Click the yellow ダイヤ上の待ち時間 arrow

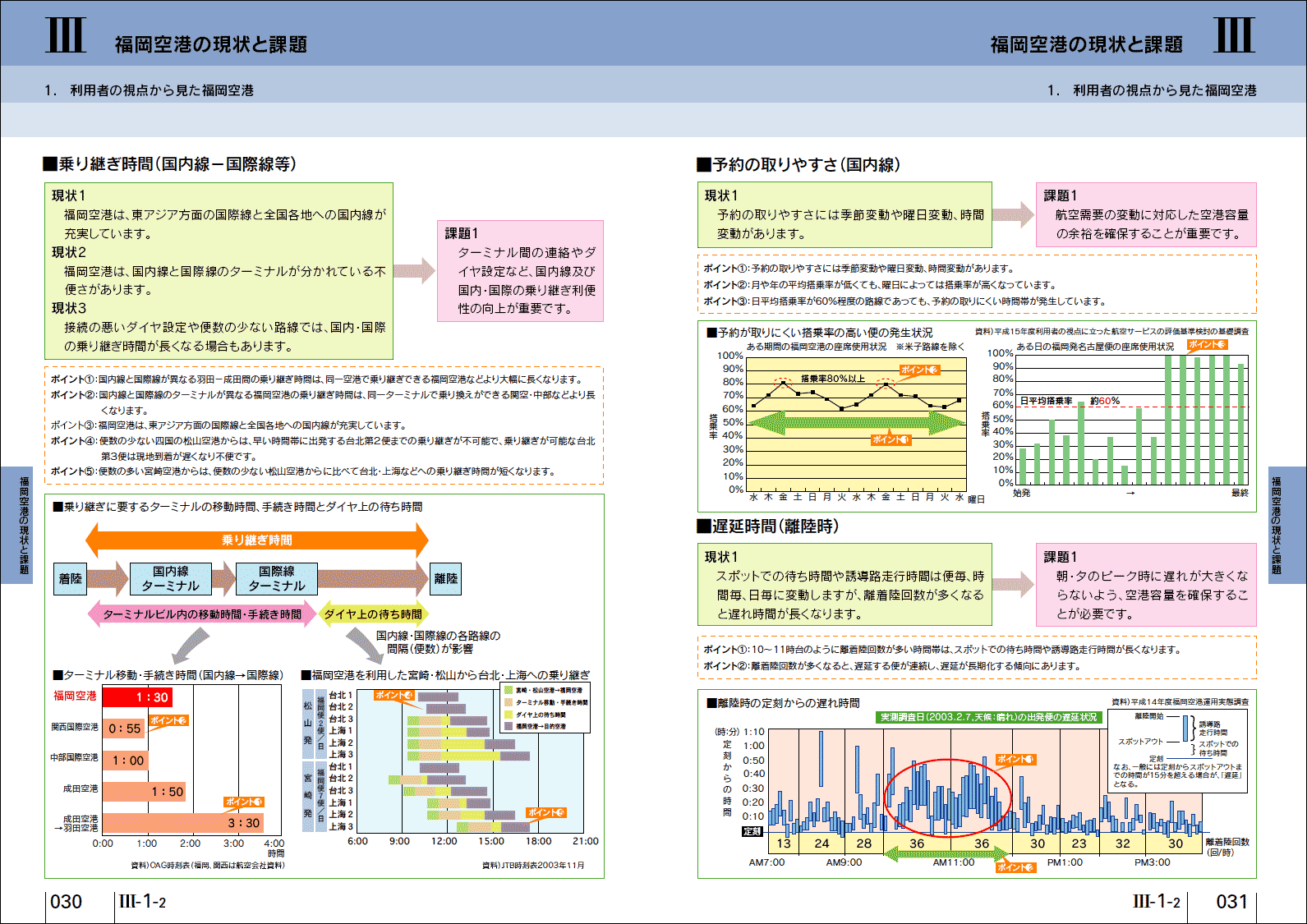pos(373,614)
